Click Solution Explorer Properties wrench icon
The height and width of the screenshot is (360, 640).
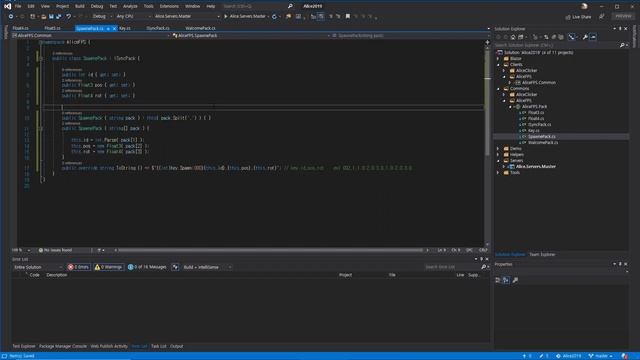(x=585, y=37)
